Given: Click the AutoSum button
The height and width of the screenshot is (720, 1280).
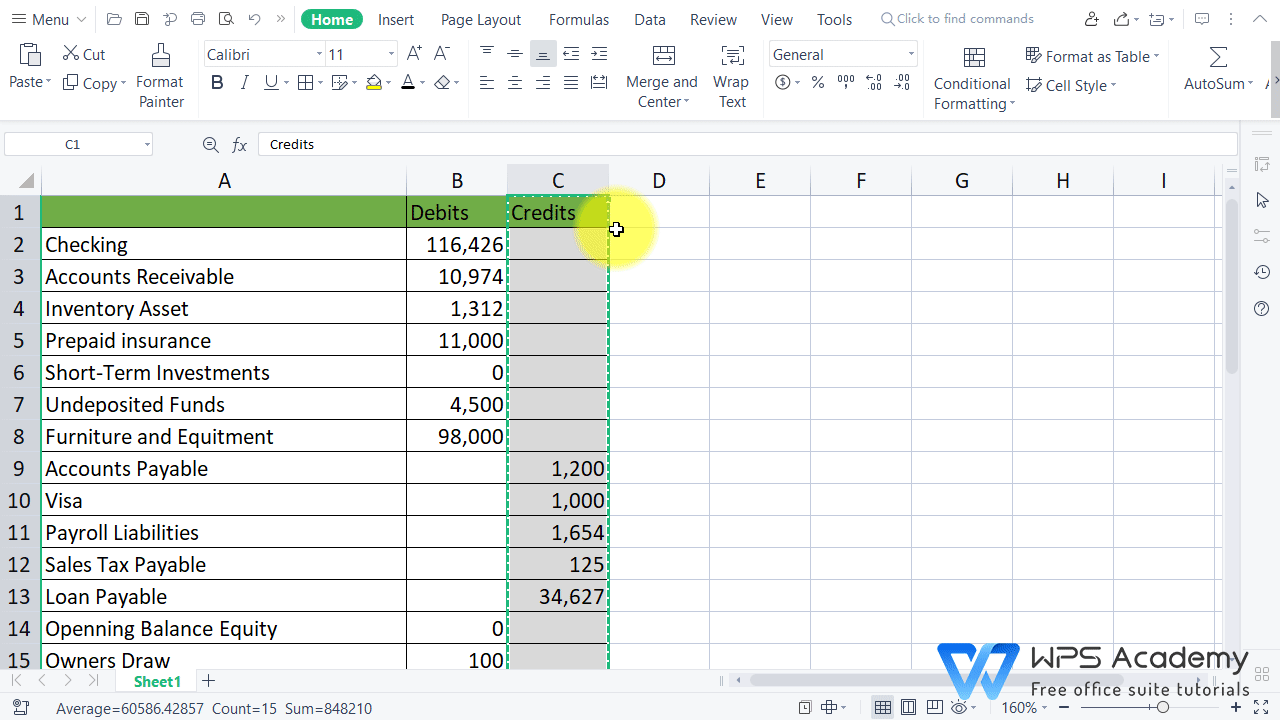Looking at the screenshot, I should (x=1219, y=68).
